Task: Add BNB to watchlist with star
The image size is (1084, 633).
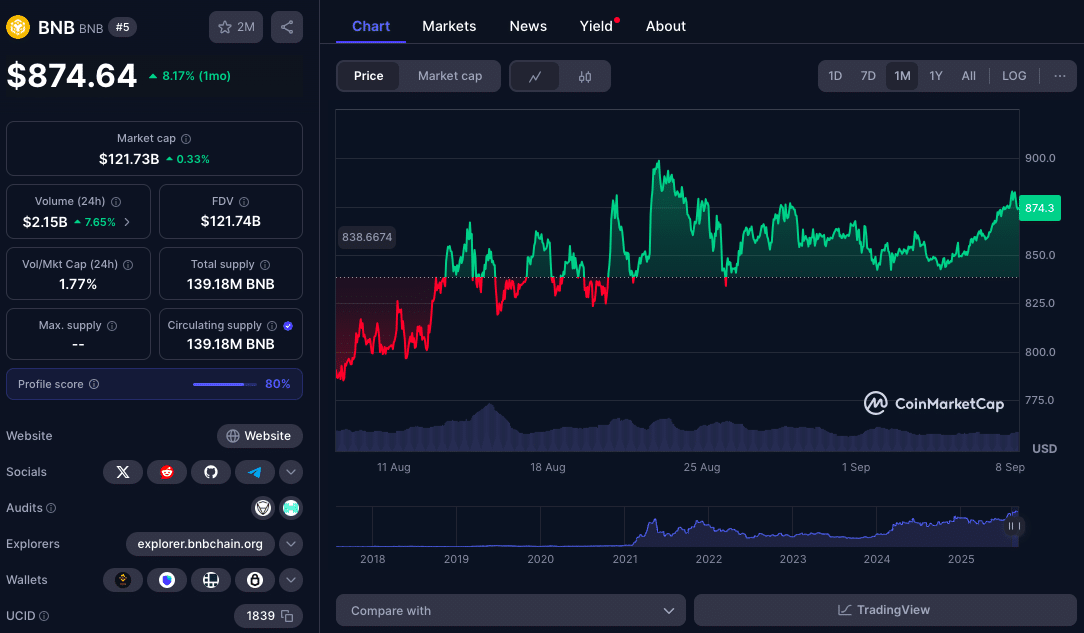Action: click(236, 28)
